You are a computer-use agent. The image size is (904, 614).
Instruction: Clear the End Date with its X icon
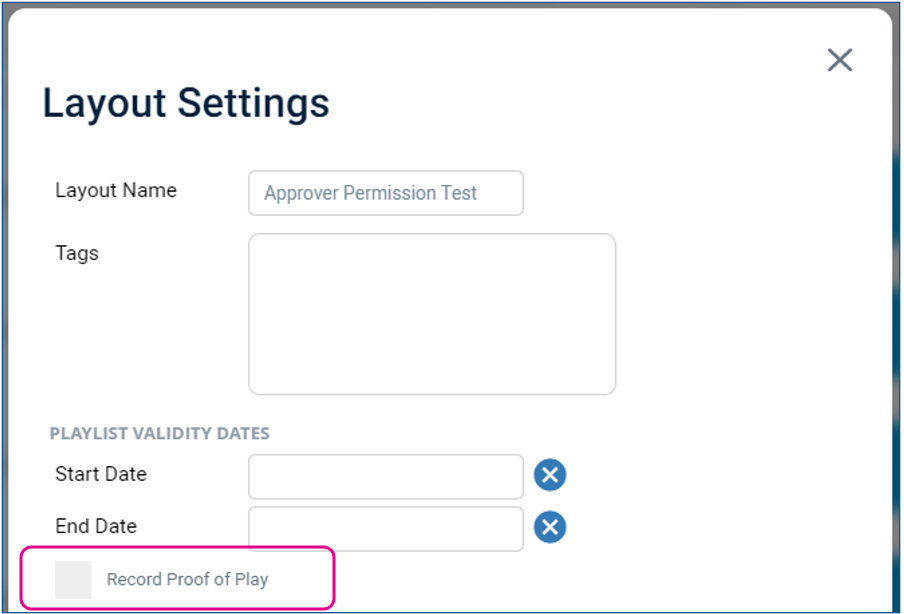pos(550,527)
